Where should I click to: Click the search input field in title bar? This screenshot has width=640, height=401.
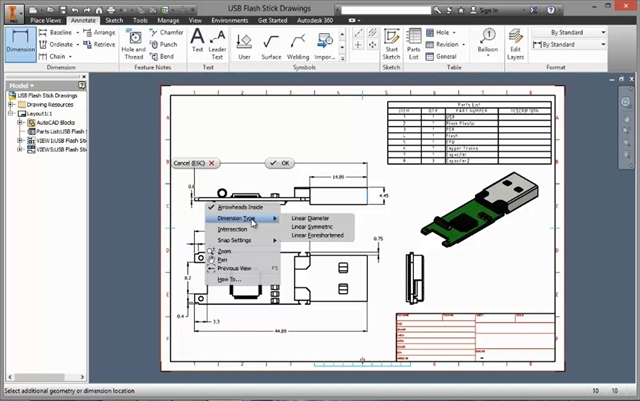pos(386,10)
